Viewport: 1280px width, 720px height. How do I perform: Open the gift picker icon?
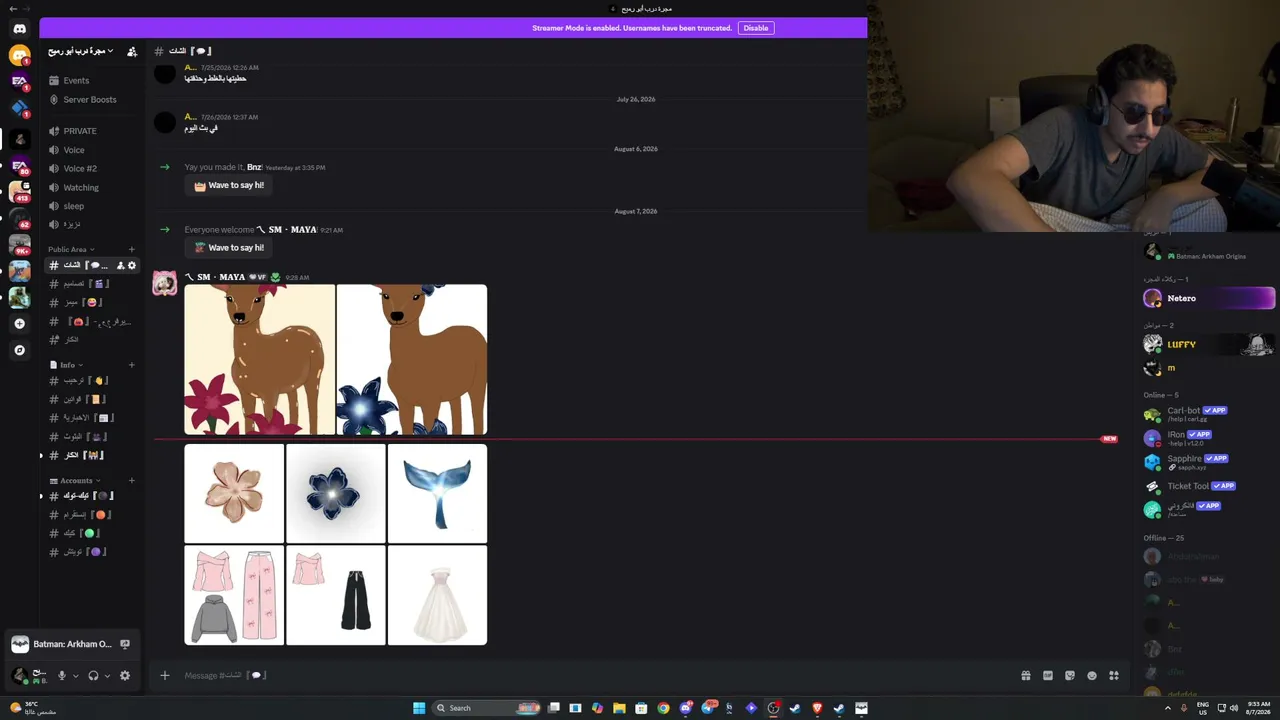click(x=1026, y=676)
